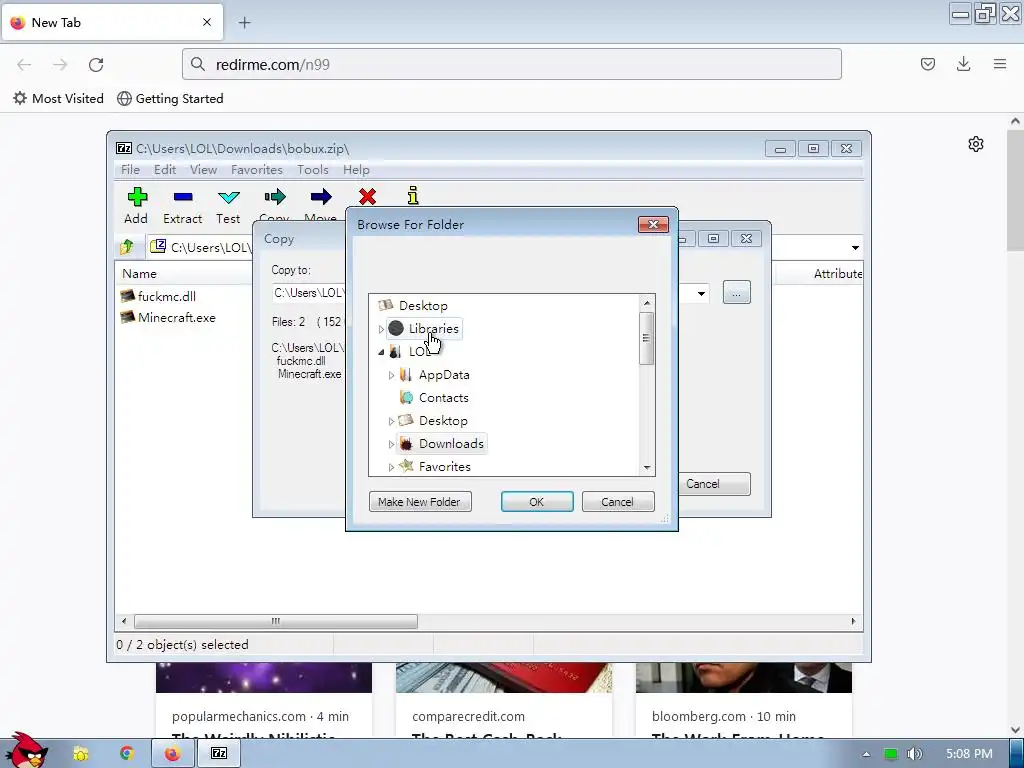The width and height of the screenshot is (1024, 768).
Task: Click the Copy arrow icon in 7-Zip toolbar
Action: pos(275,197)
